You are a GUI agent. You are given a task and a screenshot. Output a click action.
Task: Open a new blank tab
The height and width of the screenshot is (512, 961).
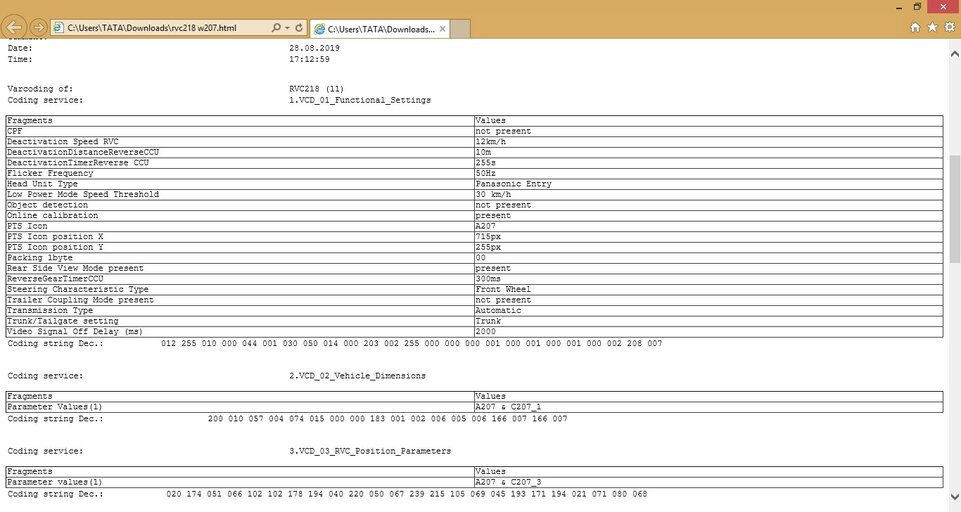(460, 28)
